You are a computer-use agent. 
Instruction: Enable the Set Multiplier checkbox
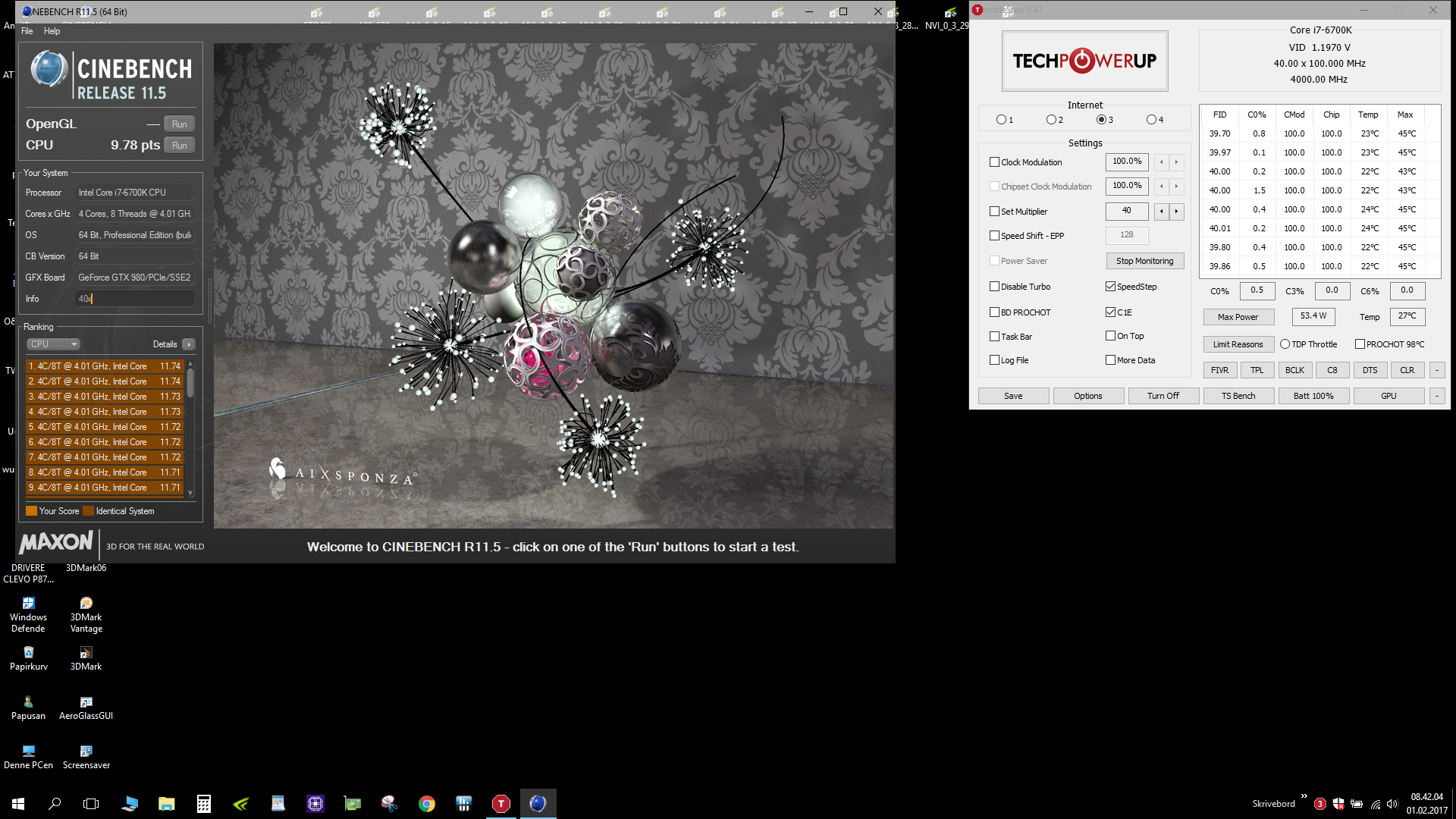click(x=994, y=212)
